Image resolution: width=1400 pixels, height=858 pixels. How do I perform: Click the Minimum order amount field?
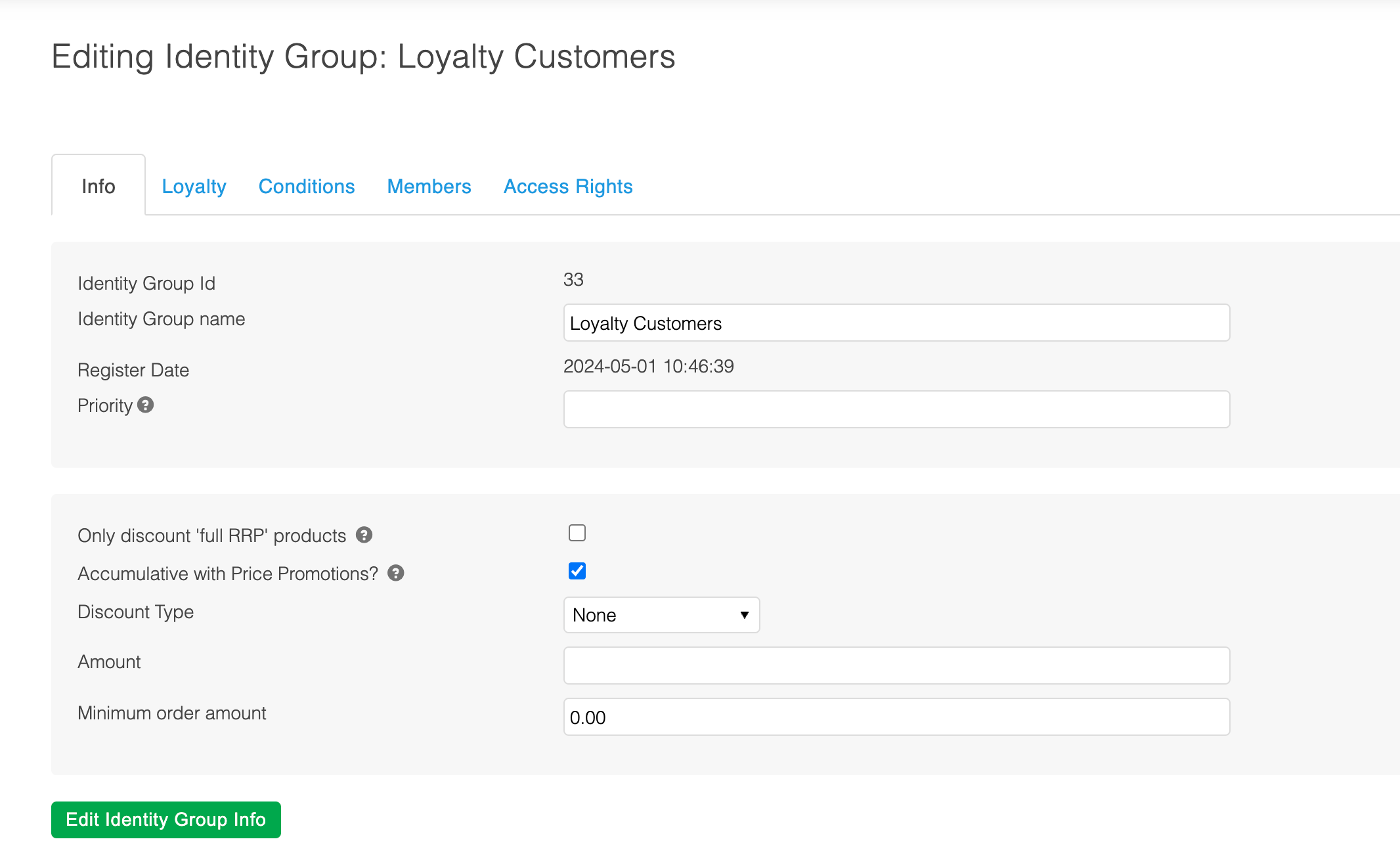(x=896, y=717)
